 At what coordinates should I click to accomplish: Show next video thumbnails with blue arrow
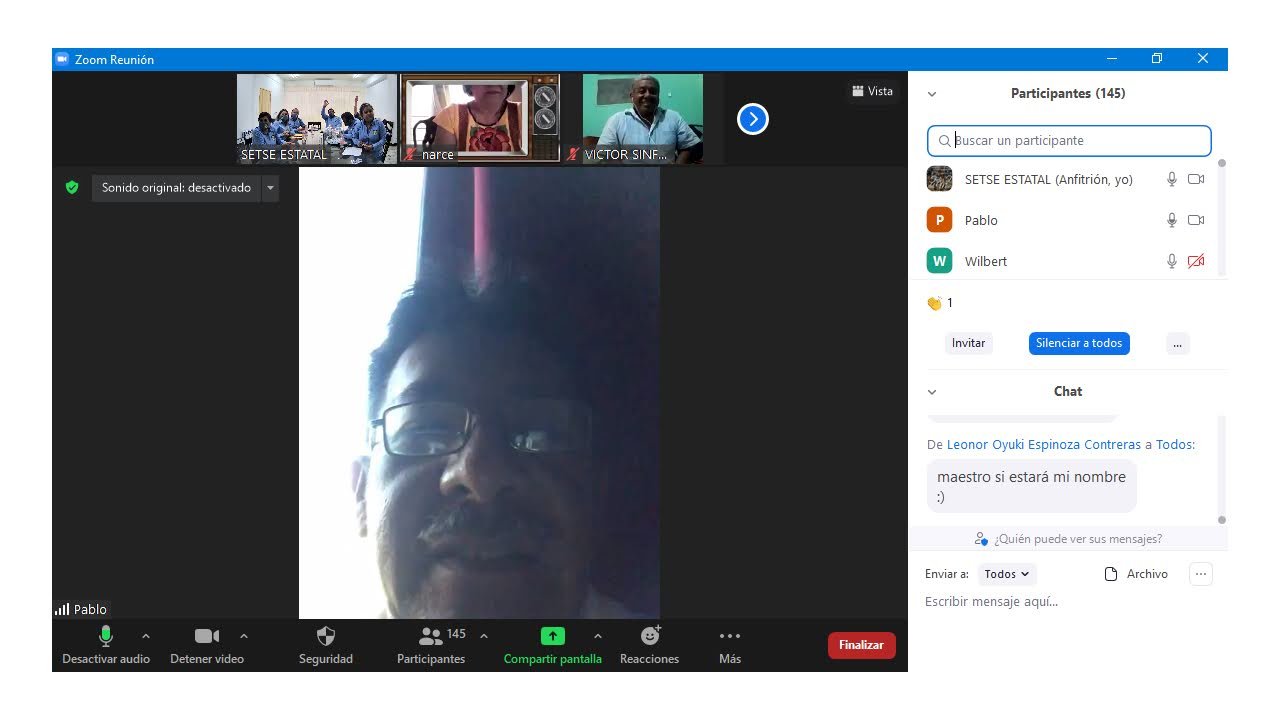click(x=752, y=119)
